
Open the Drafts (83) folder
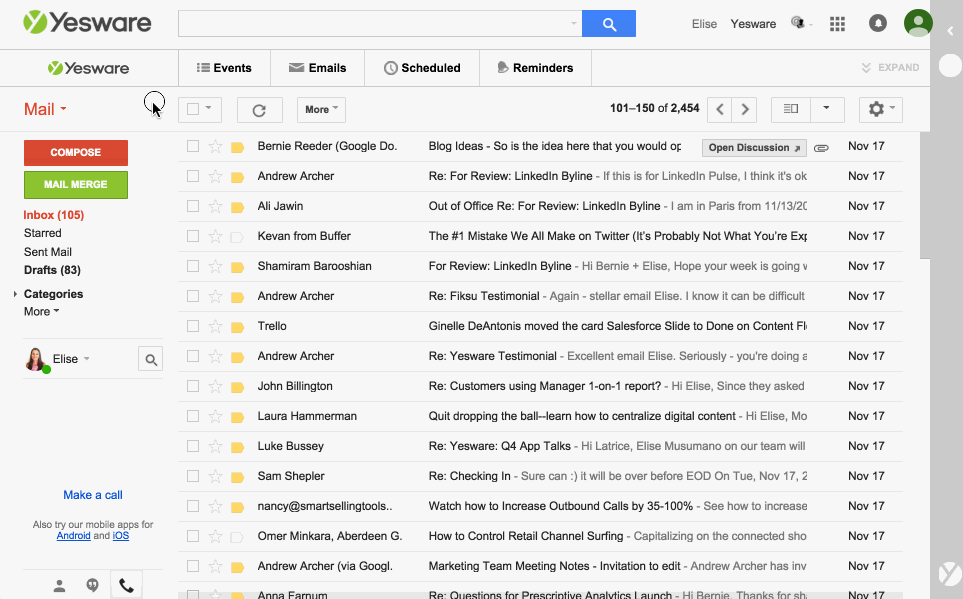[52, 270]
